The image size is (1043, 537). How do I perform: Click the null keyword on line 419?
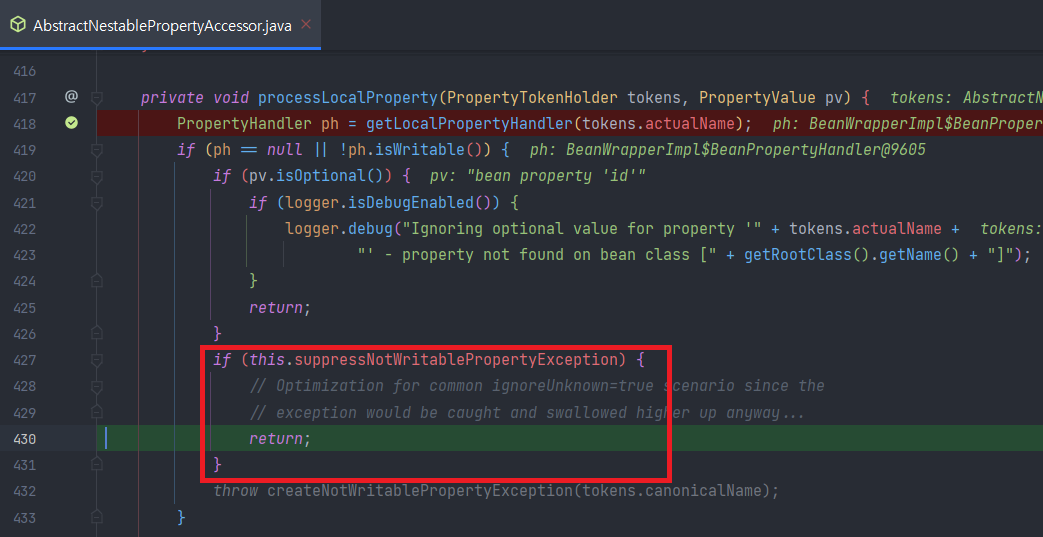click(284, 150)
